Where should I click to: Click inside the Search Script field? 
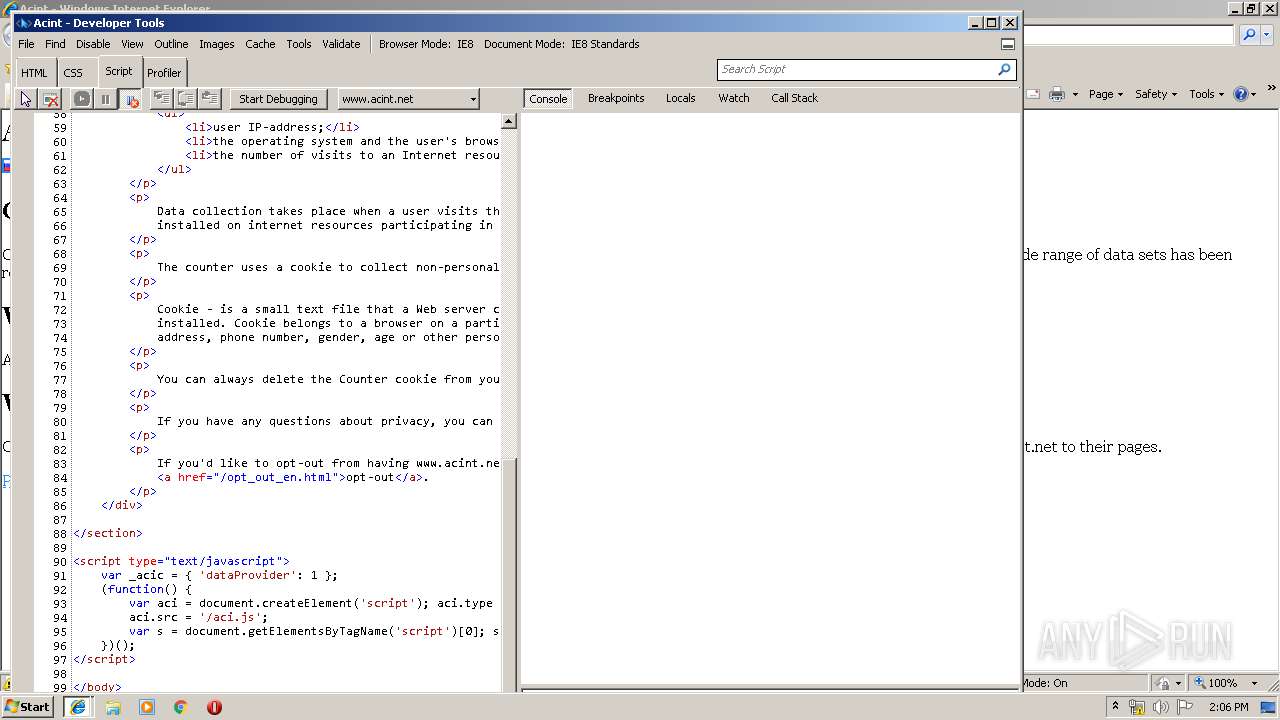[856, 69]
